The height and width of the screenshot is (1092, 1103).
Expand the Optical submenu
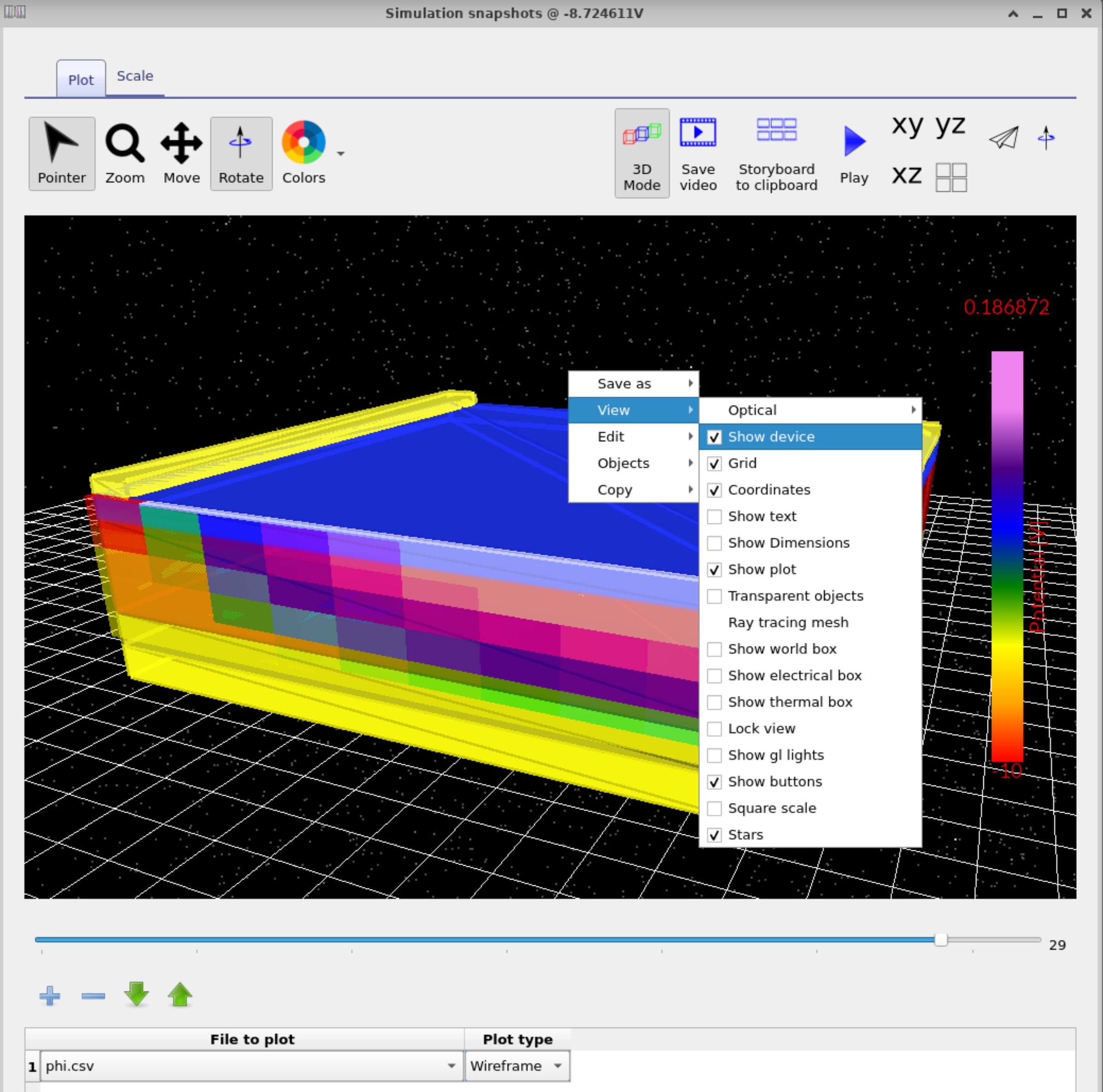[752, 410]
